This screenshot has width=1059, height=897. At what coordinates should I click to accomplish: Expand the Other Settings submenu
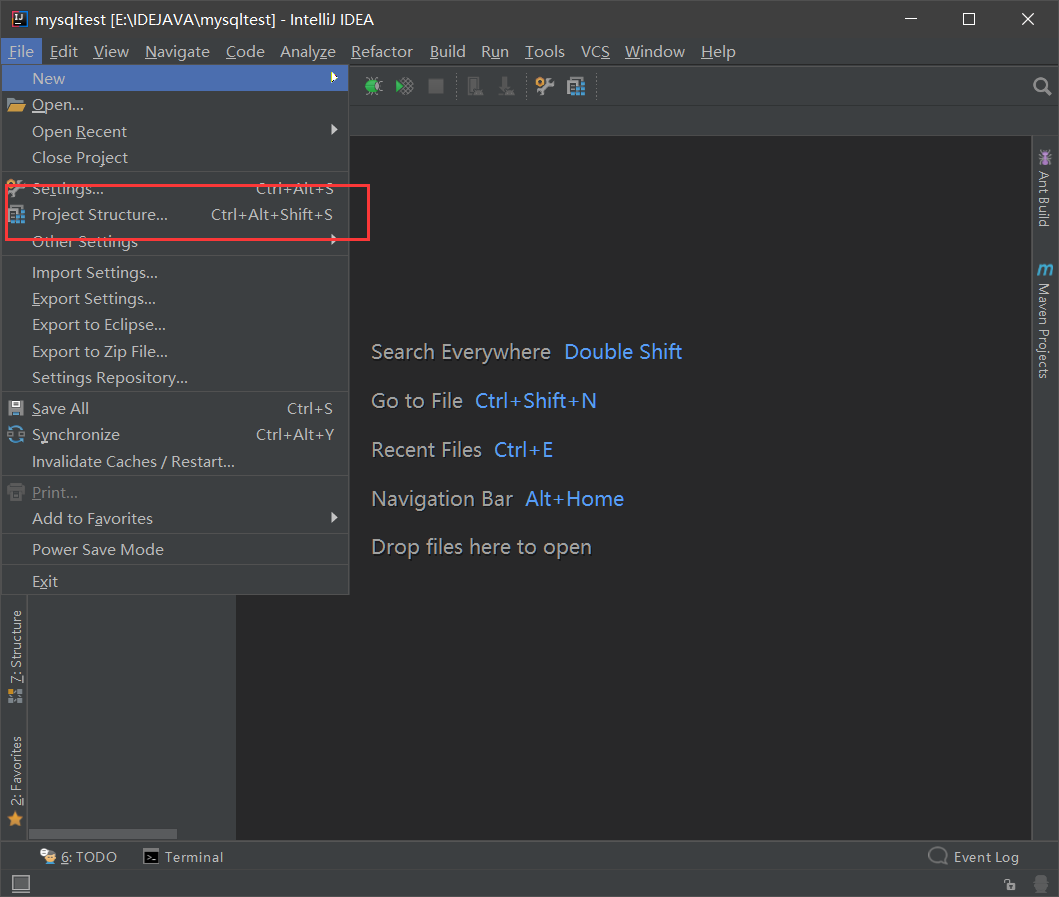click(176, 241)
